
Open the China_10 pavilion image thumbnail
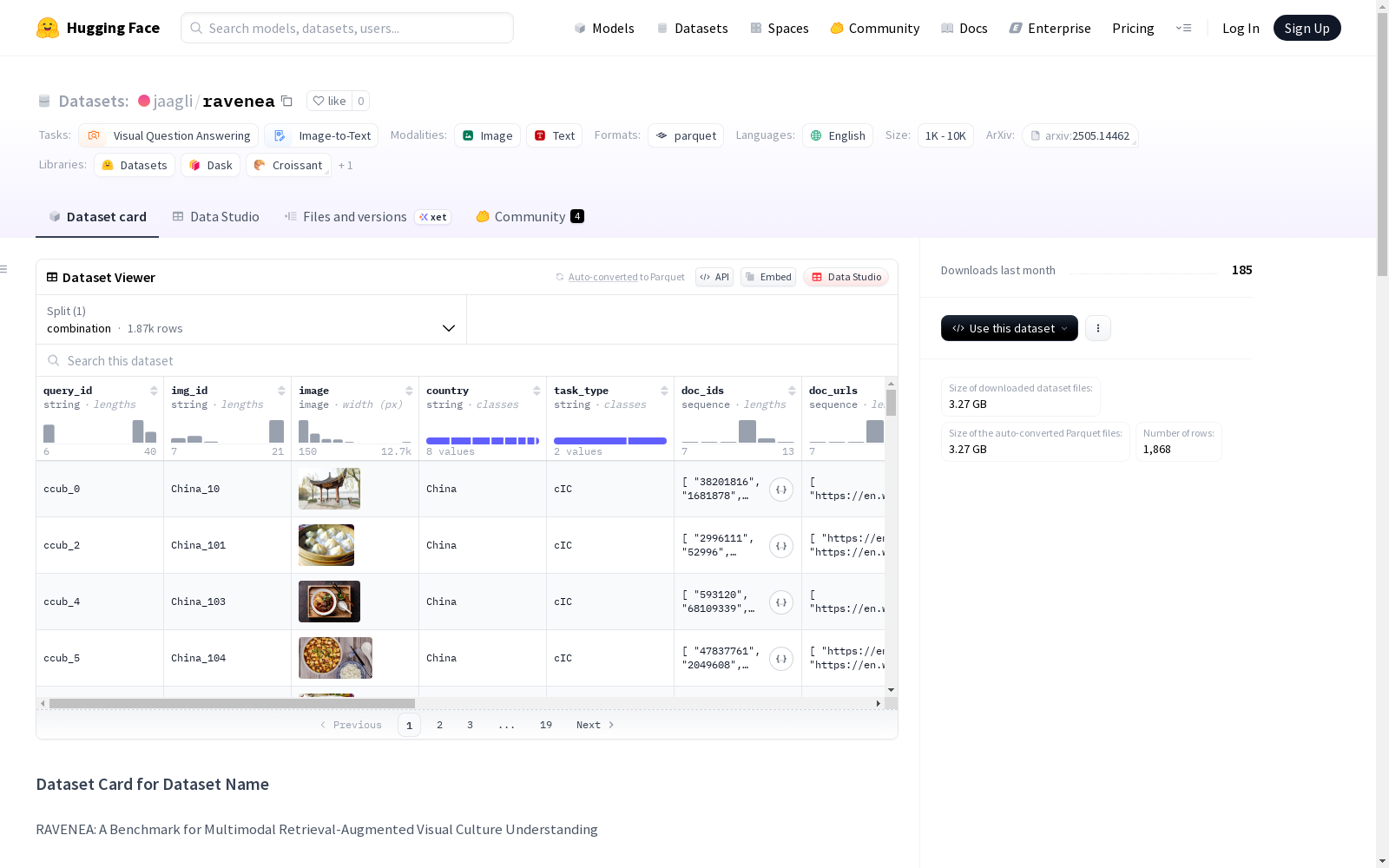pos(329,489)
